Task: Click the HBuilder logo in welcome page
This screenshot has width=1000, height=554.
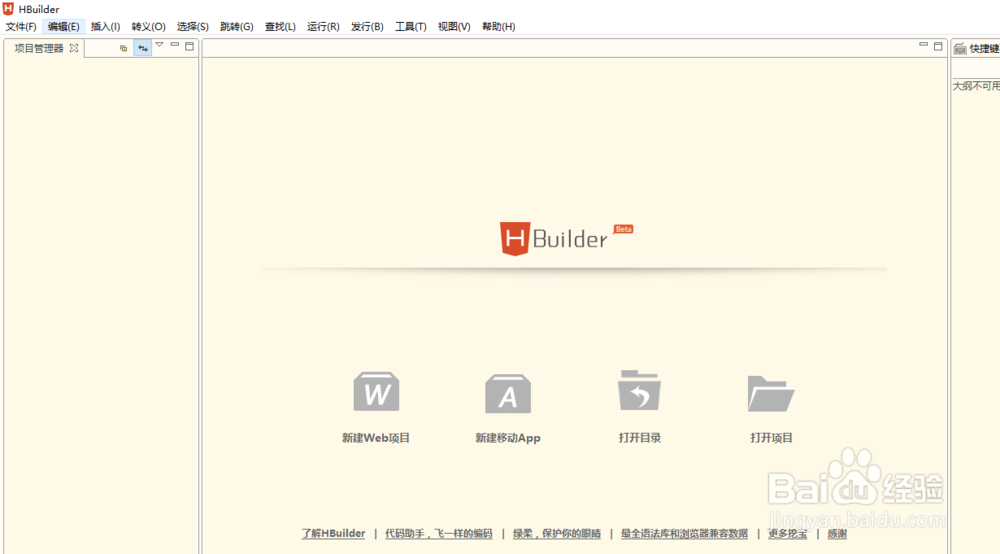Action: (566, 238)
